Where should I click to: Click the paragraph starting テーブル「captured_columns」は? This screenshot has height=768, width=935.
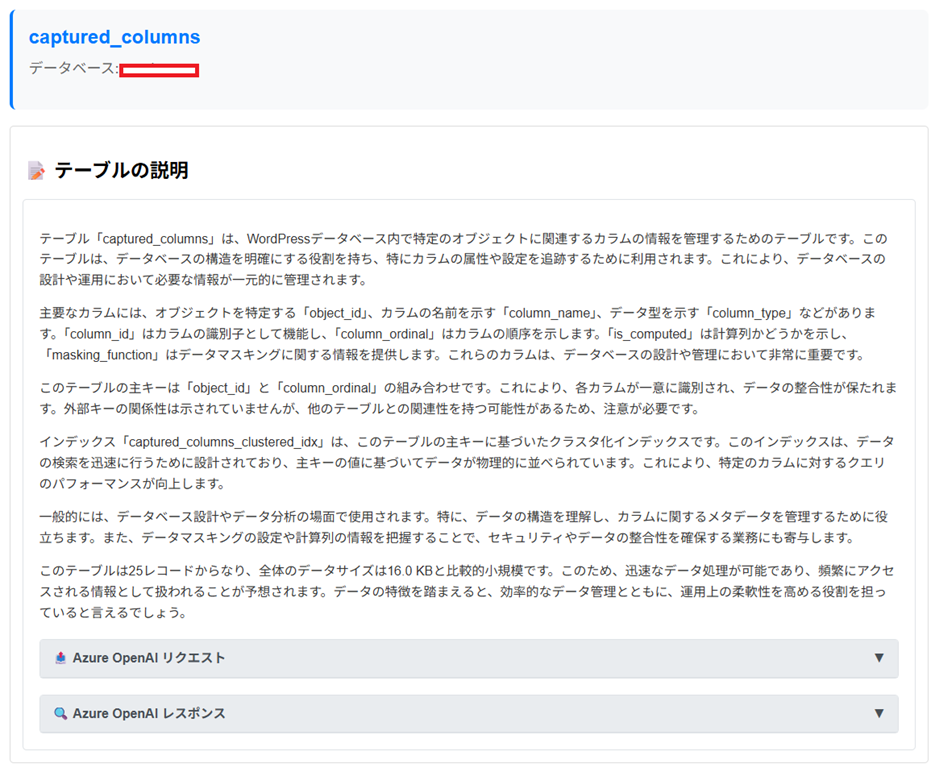click(465, 259)
